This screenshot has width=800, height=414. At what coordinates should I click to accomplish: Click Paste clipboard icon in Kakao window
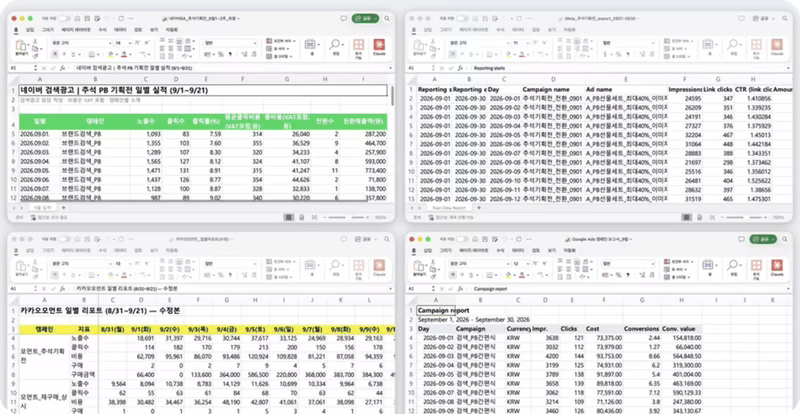(x=21, y=266)
